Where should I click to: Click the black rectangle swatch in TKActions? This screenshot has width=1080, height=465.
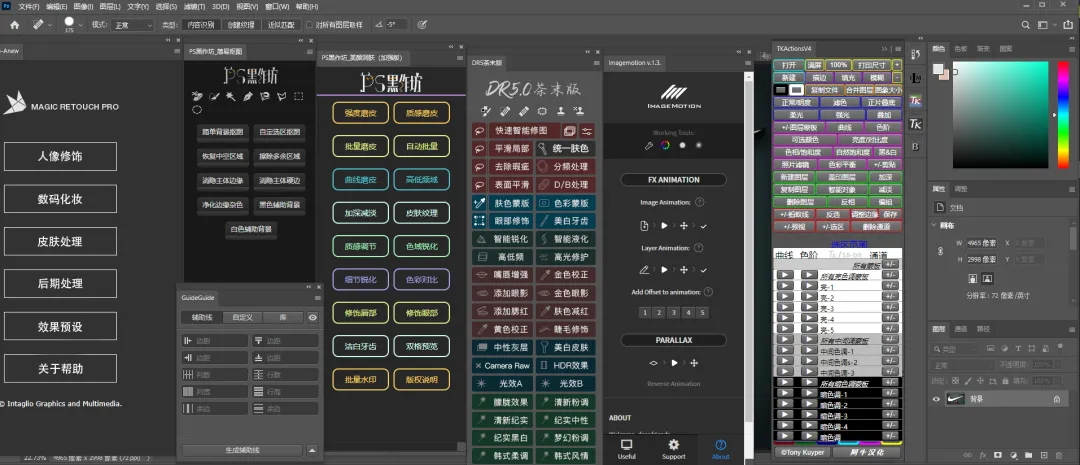[x=781, y=90]
